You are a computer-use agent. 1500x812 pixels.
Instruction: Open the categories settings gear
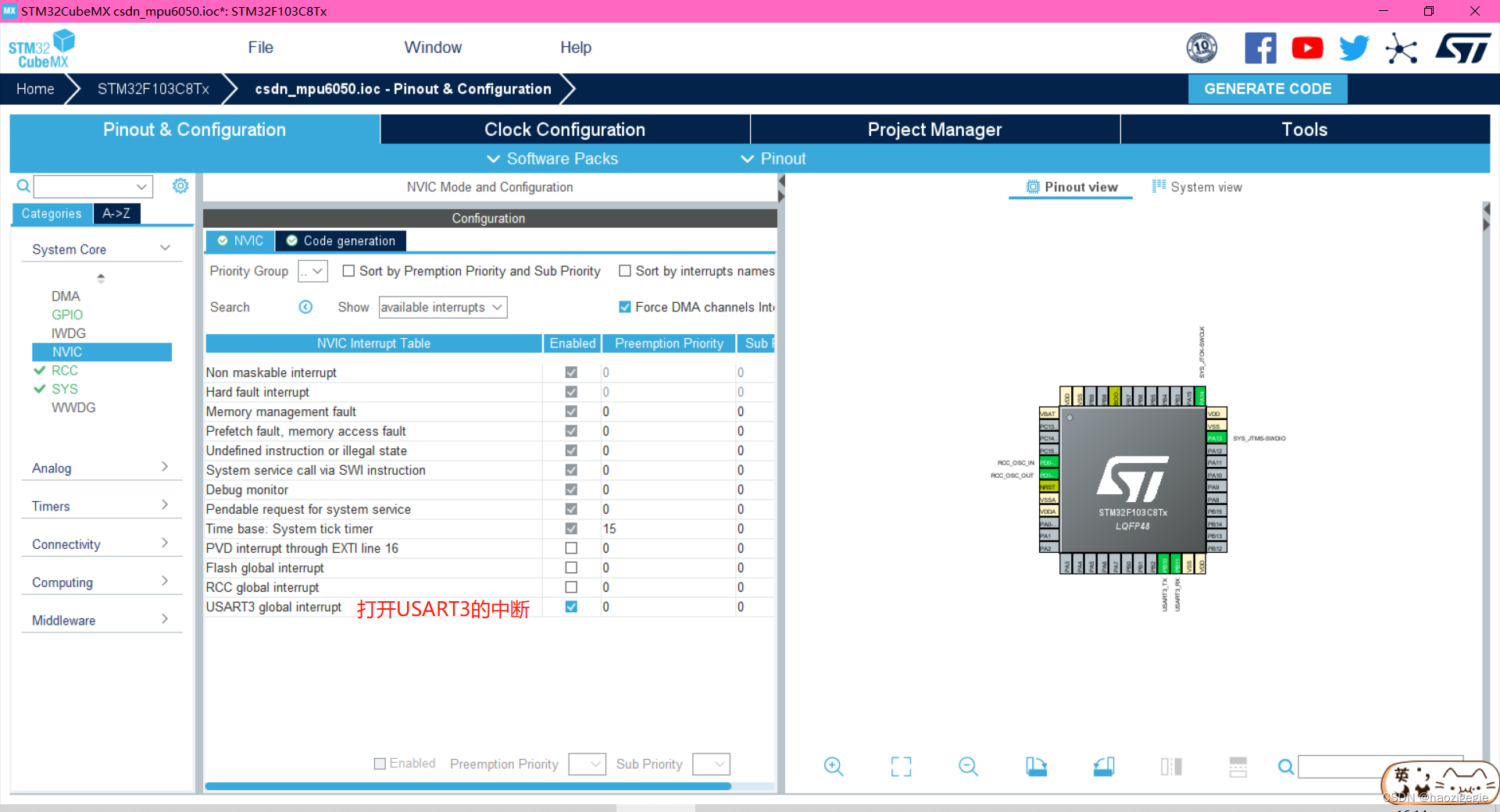tap(180, 186)
